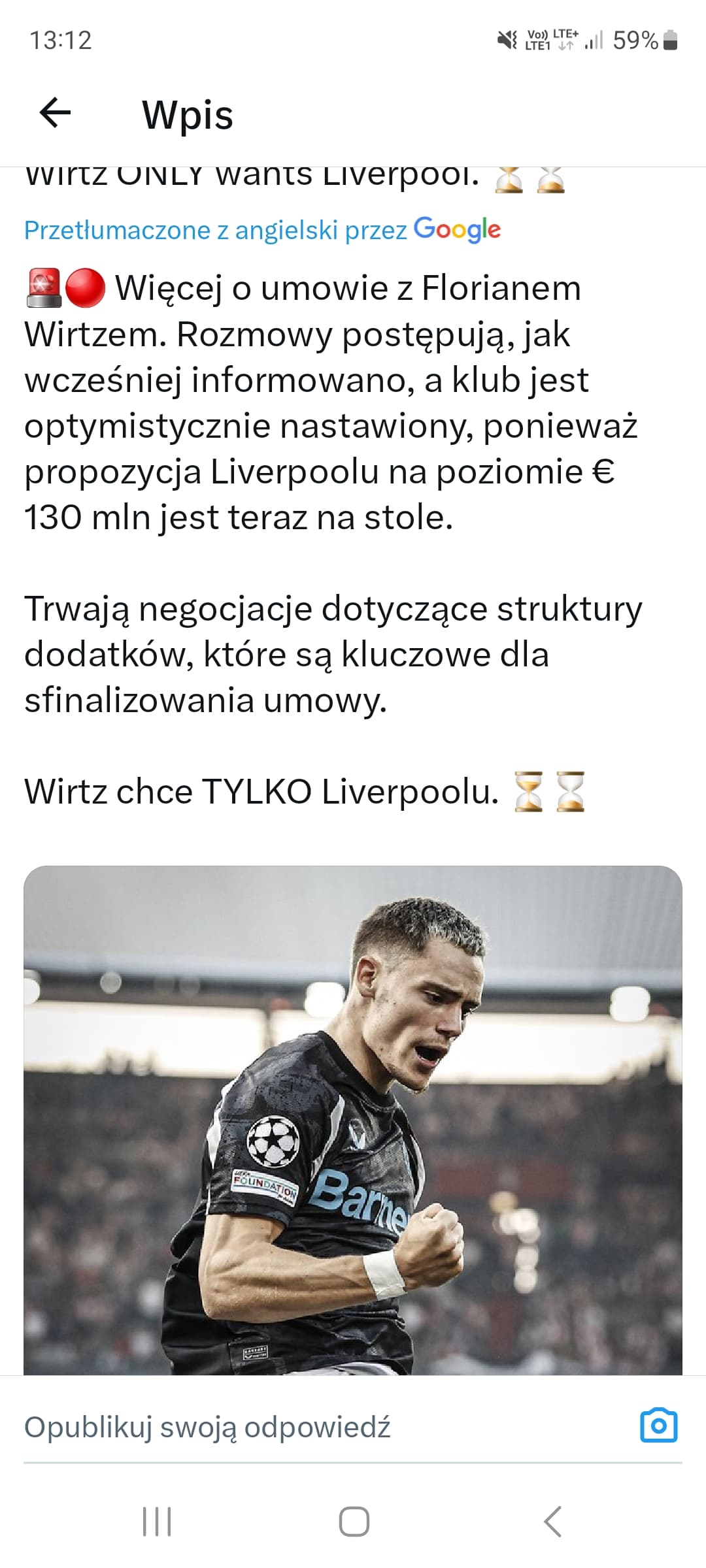Tap the Android home button
Image resolution: width=706 pixels, height=1568 pixels.
point(354,1522)
